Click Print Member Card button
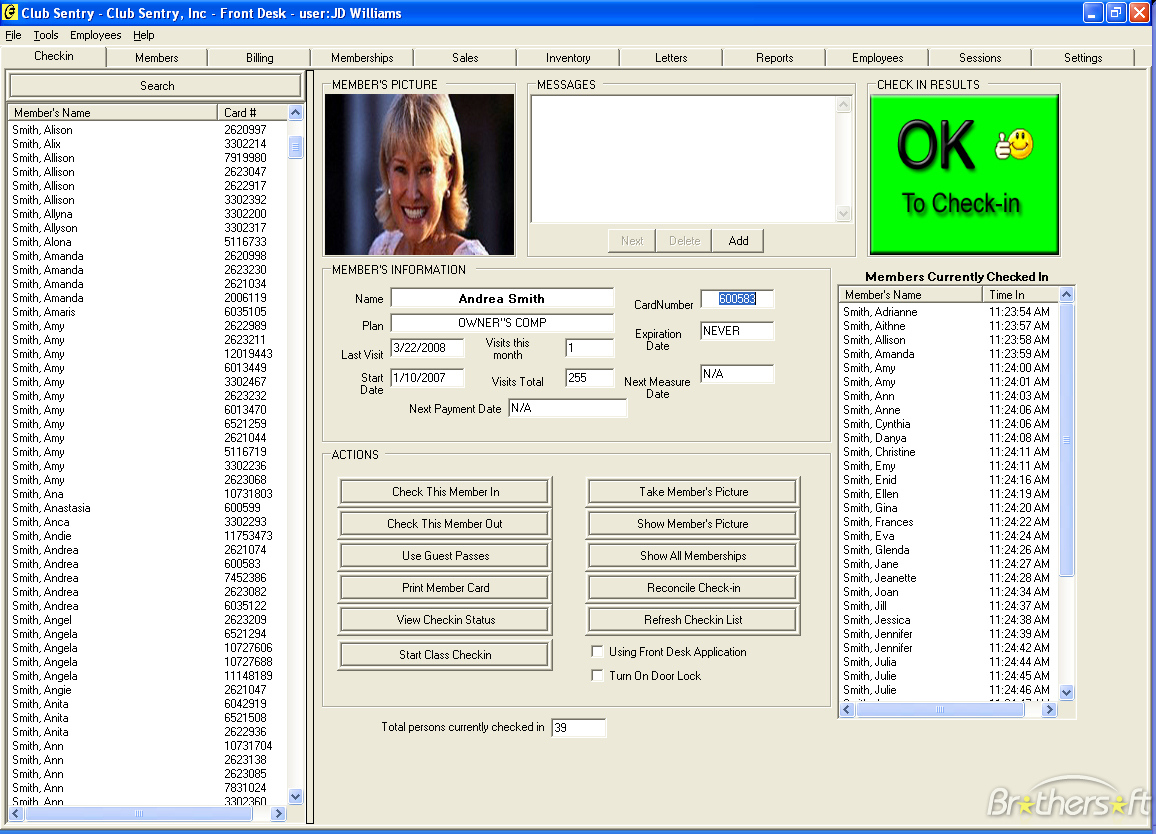 pos(445,588)
